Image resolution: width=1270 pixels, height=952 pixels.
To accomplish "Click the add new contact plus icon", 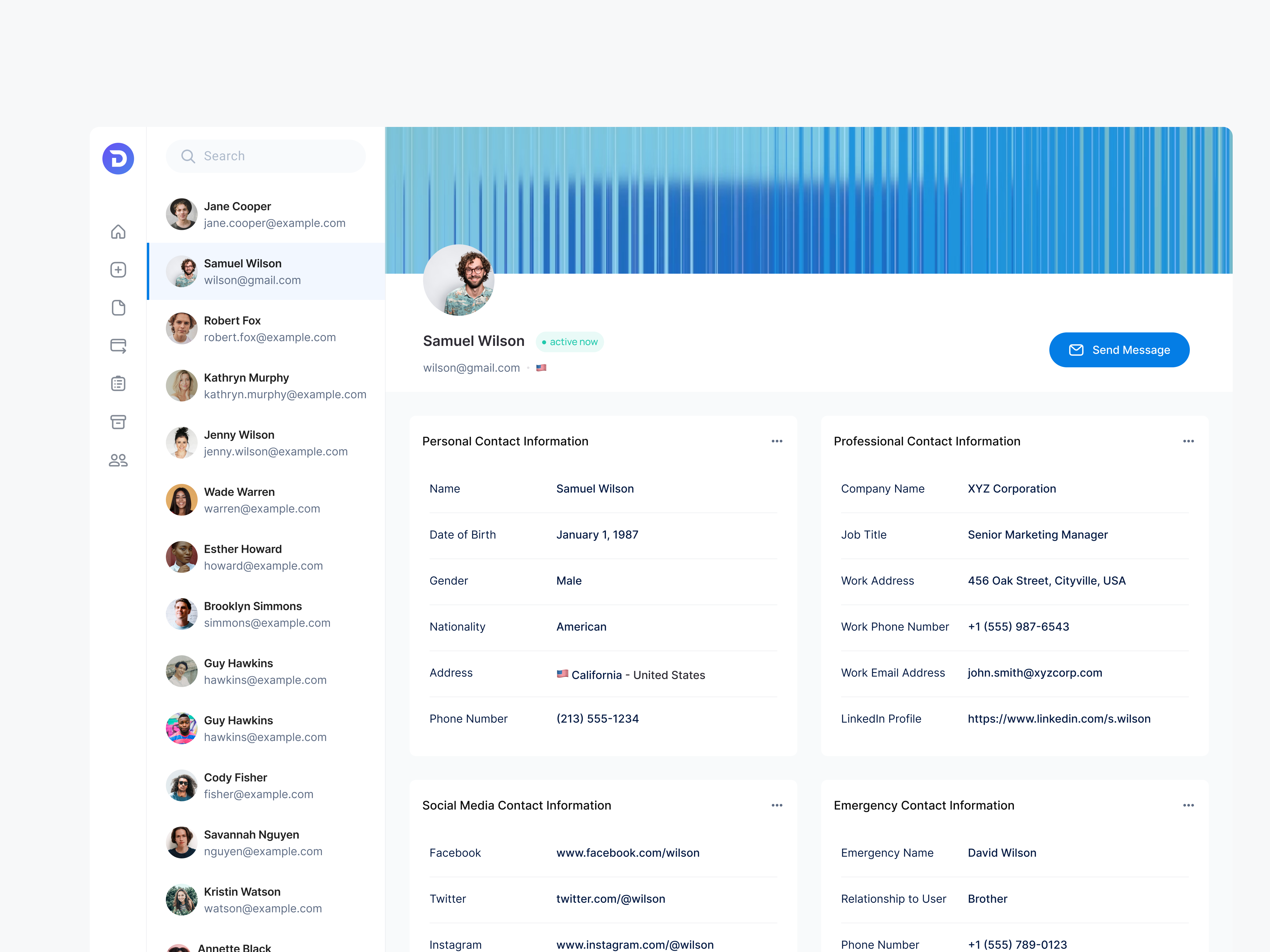I will pyautogui.click(x=118, y=270).
